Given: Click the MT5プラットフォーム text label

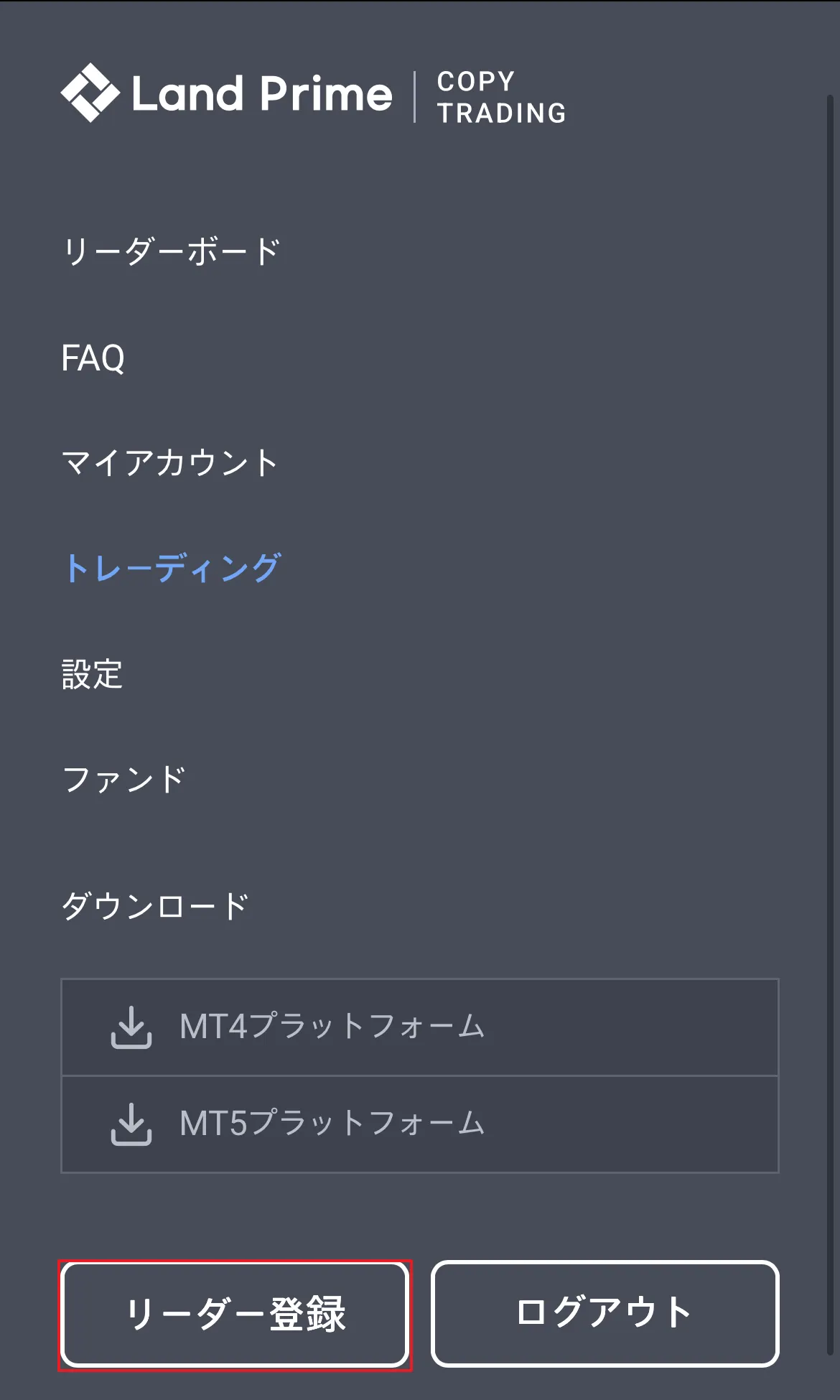Looking at the screenshot, I should tap(332, 1124).
